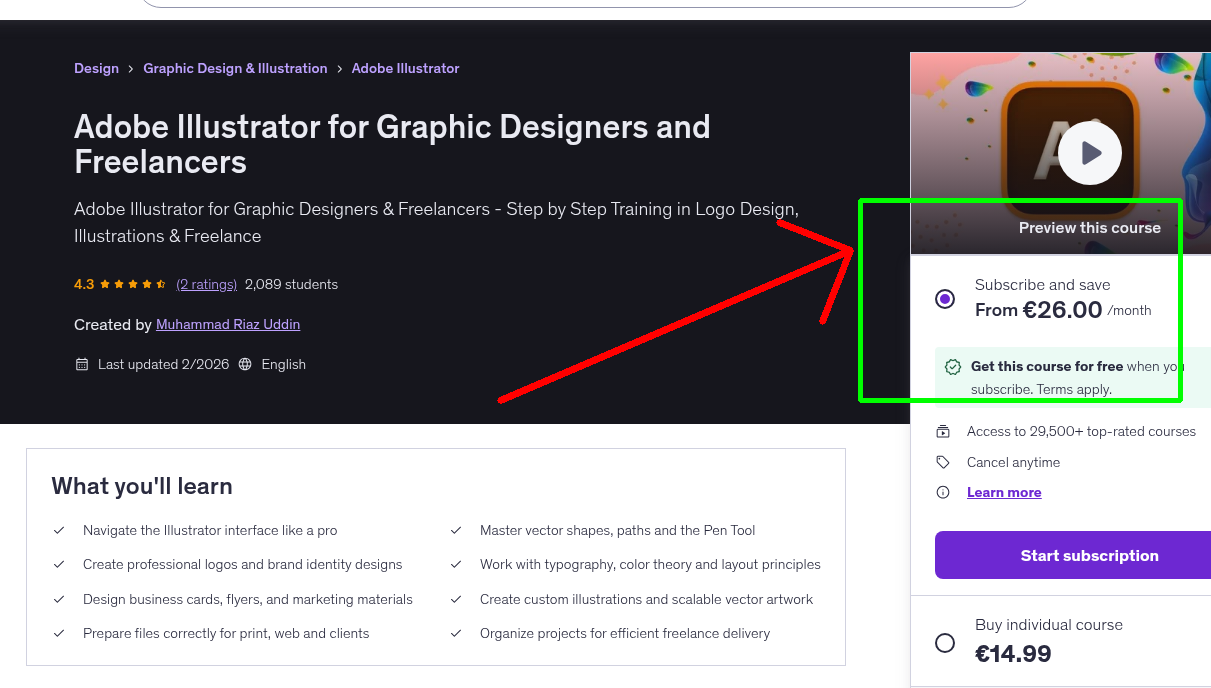This screenshot has width=1211, height=688.
Task: Click the course subtitle description
Action: 436,223
